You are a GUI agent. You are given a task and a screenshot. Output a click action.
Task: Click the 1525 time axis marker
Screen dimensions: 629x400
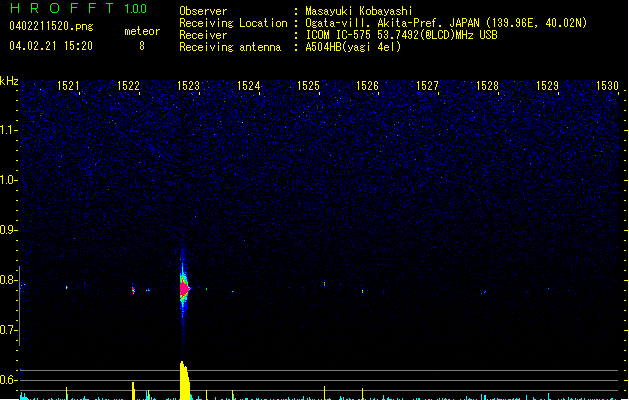click(308, 86)
